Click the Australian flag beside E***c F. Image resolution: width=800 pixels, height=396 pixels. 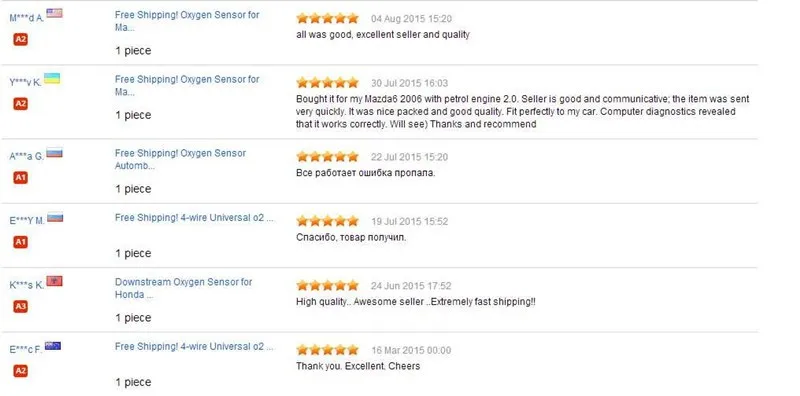53,345
